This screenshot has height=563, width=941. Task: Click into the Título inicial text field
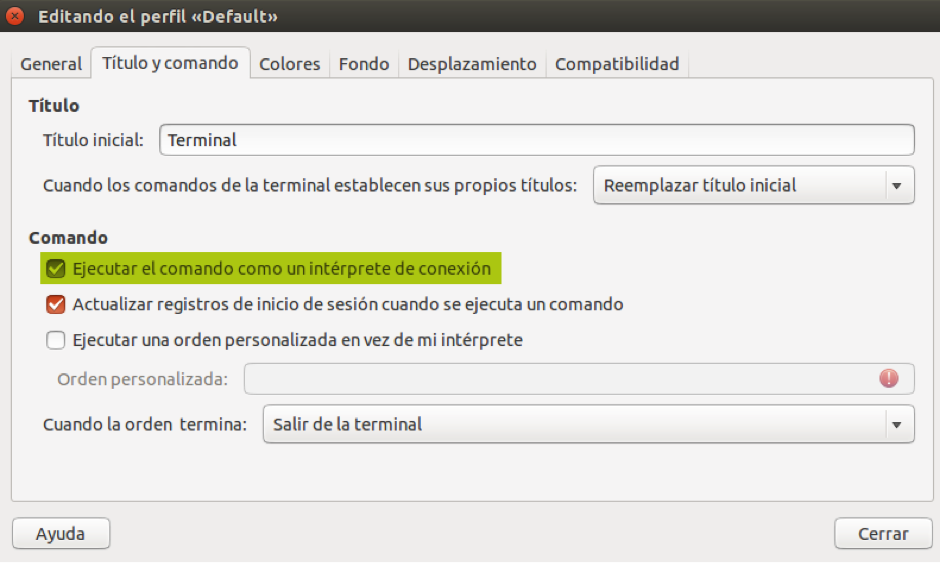click(x=537, y=140)
